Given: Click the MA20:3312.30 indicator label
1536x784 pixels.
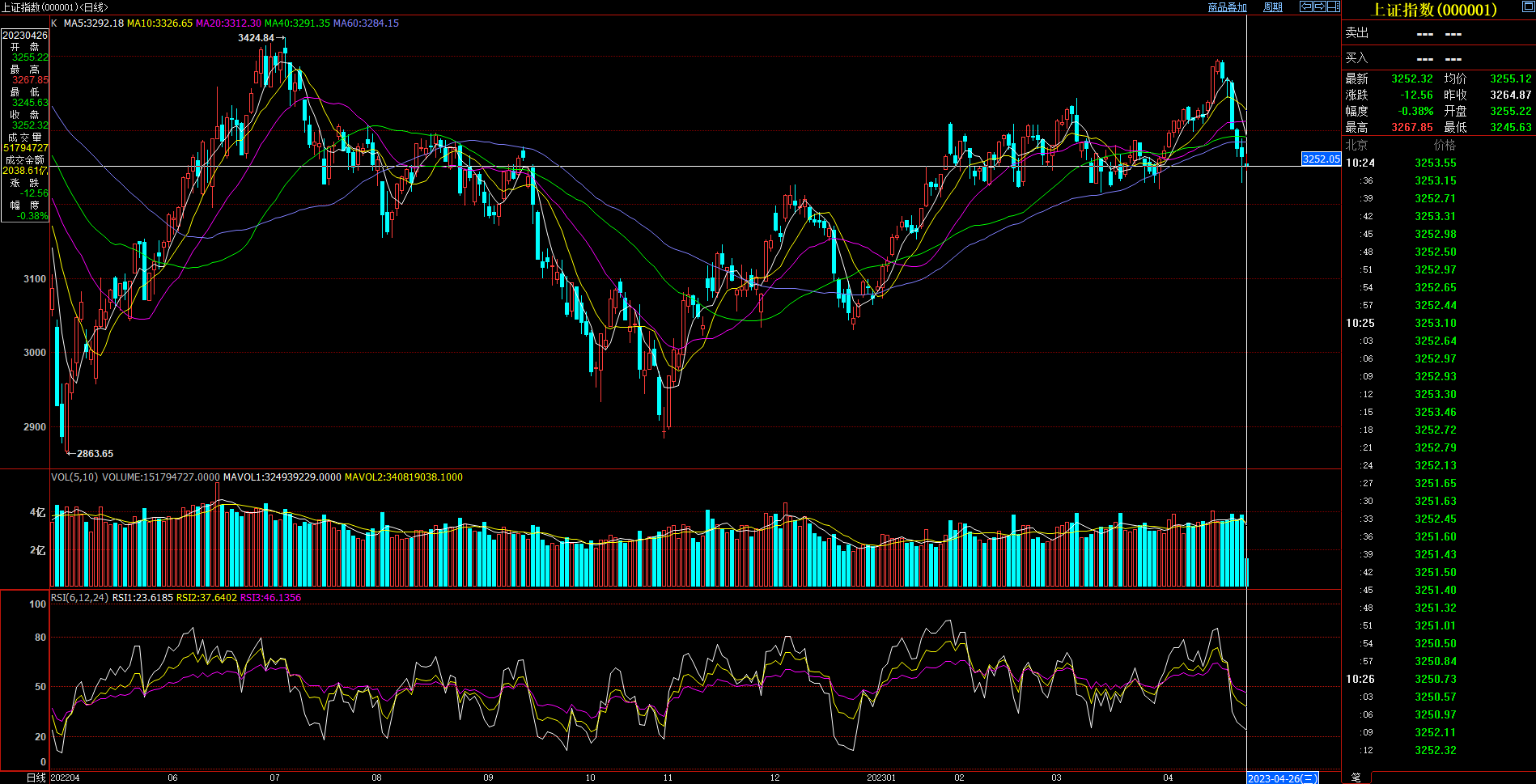Looking at the screenshot, I should pos(229,23).
